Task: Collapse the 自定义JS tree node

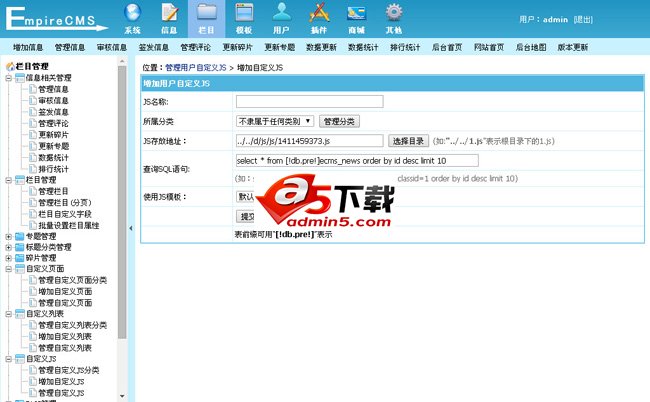Action: [8, 359]
